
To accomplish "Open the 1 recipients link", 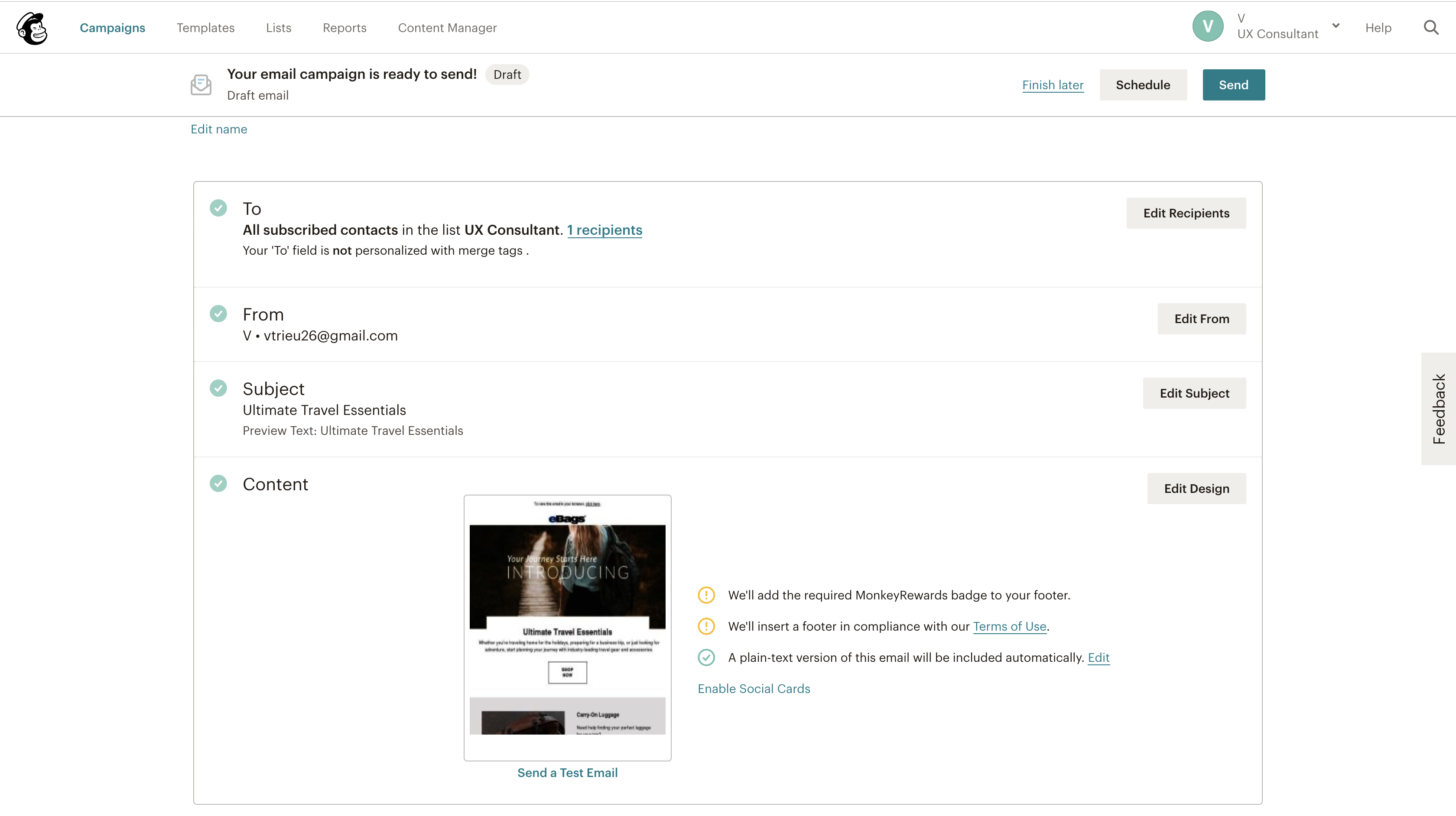I will click(x=604, y=230).
